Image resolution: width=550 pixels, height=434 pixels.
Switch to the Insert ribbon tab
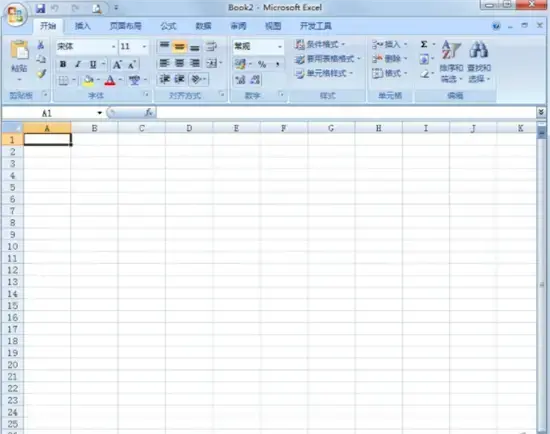pyautogui.click(x=83, y=26)
